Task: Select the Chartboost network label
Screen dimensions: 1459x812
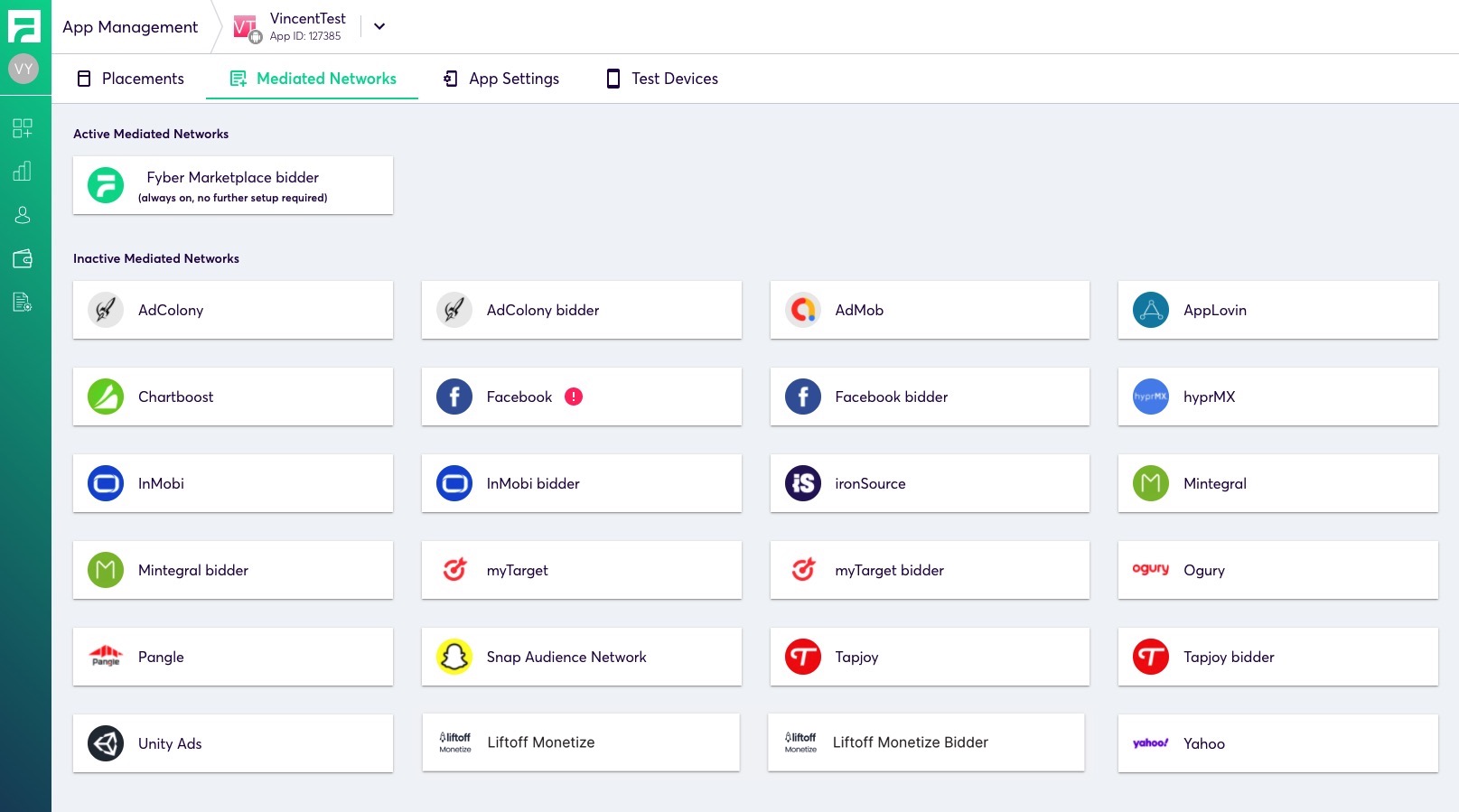Action: point(176,397)
